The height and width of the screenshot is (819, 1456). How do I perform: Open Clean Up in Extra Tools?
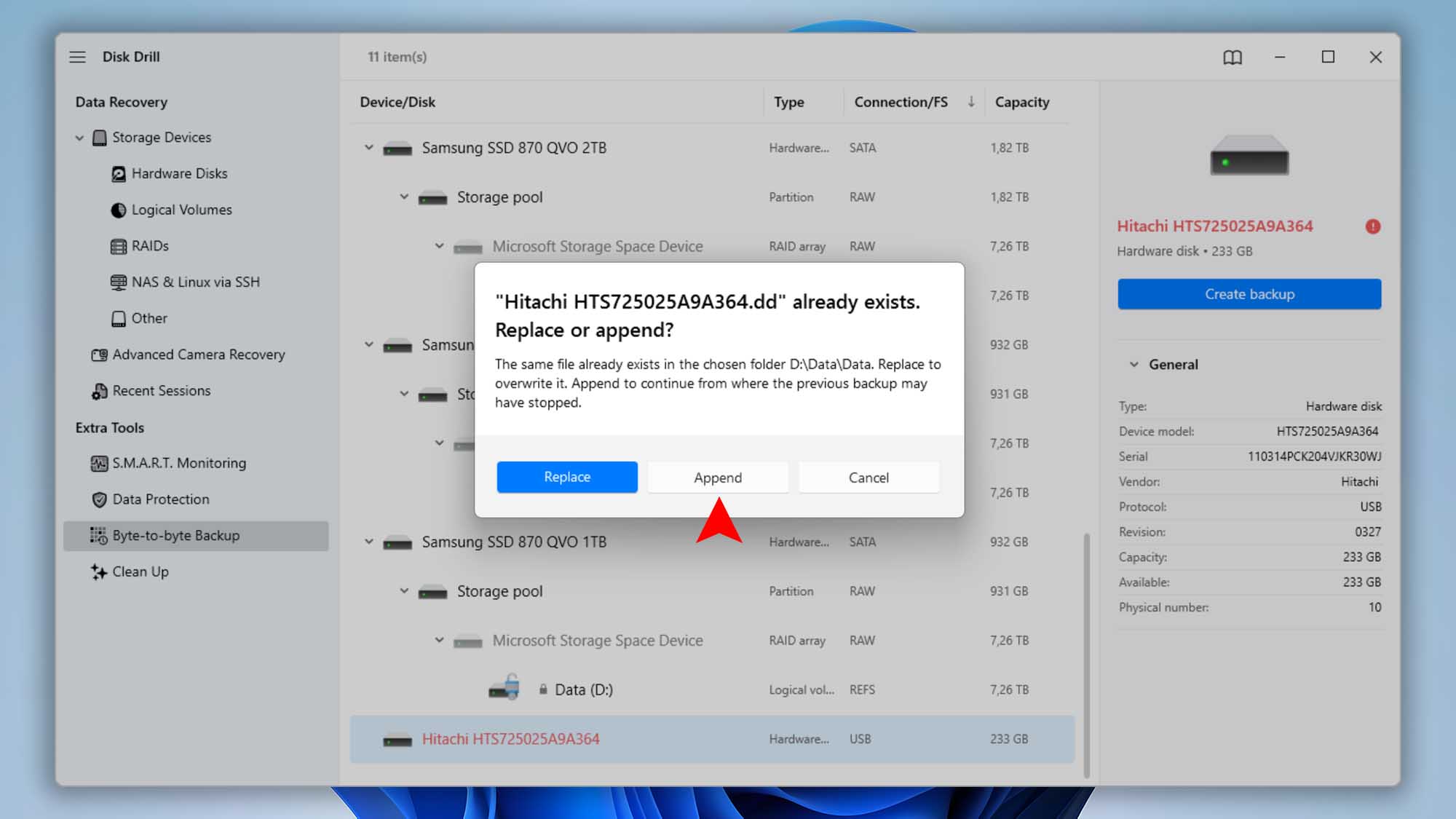[x=141, y=572]
